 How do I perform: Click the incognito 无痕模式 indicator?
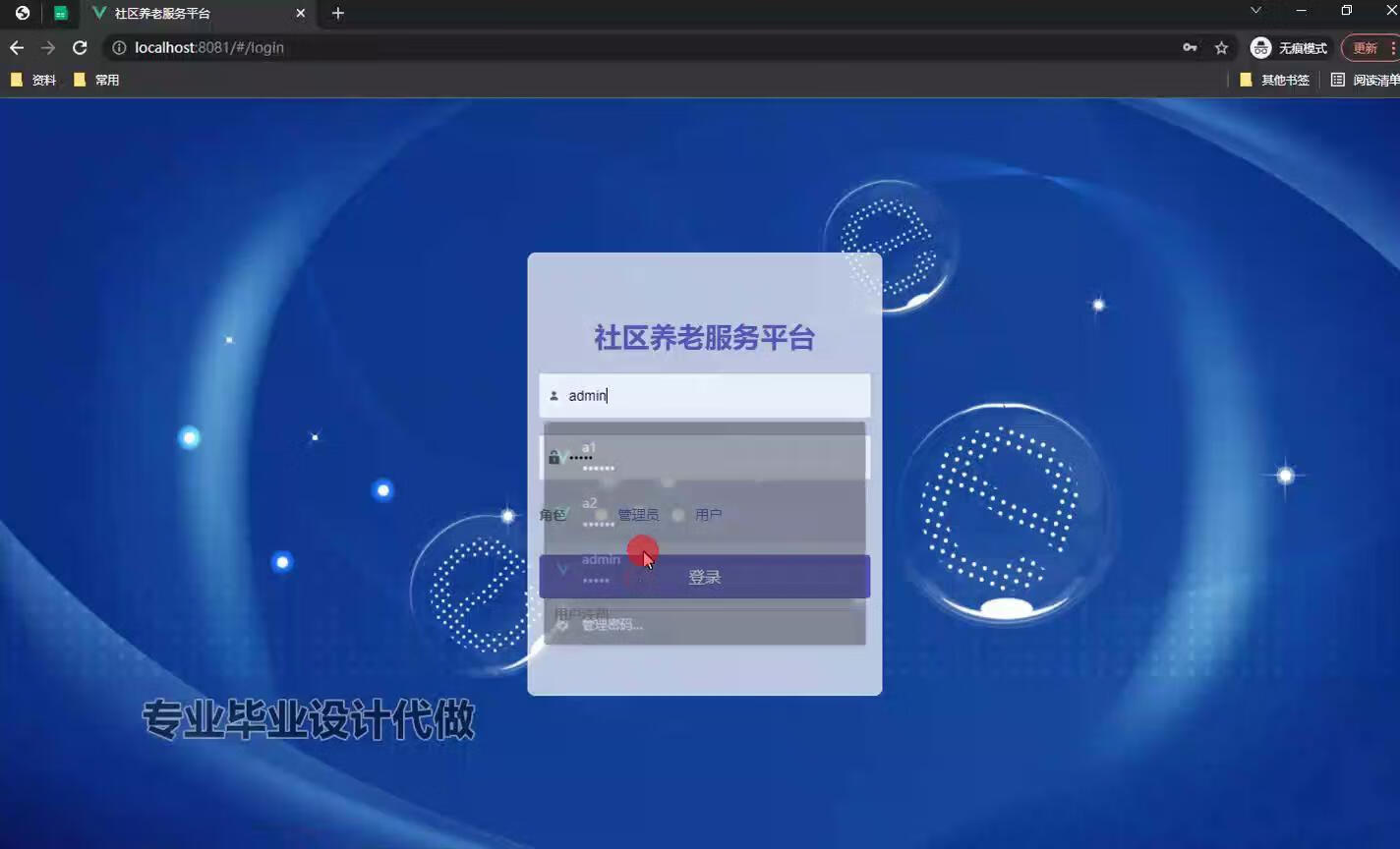[1289, 47]
